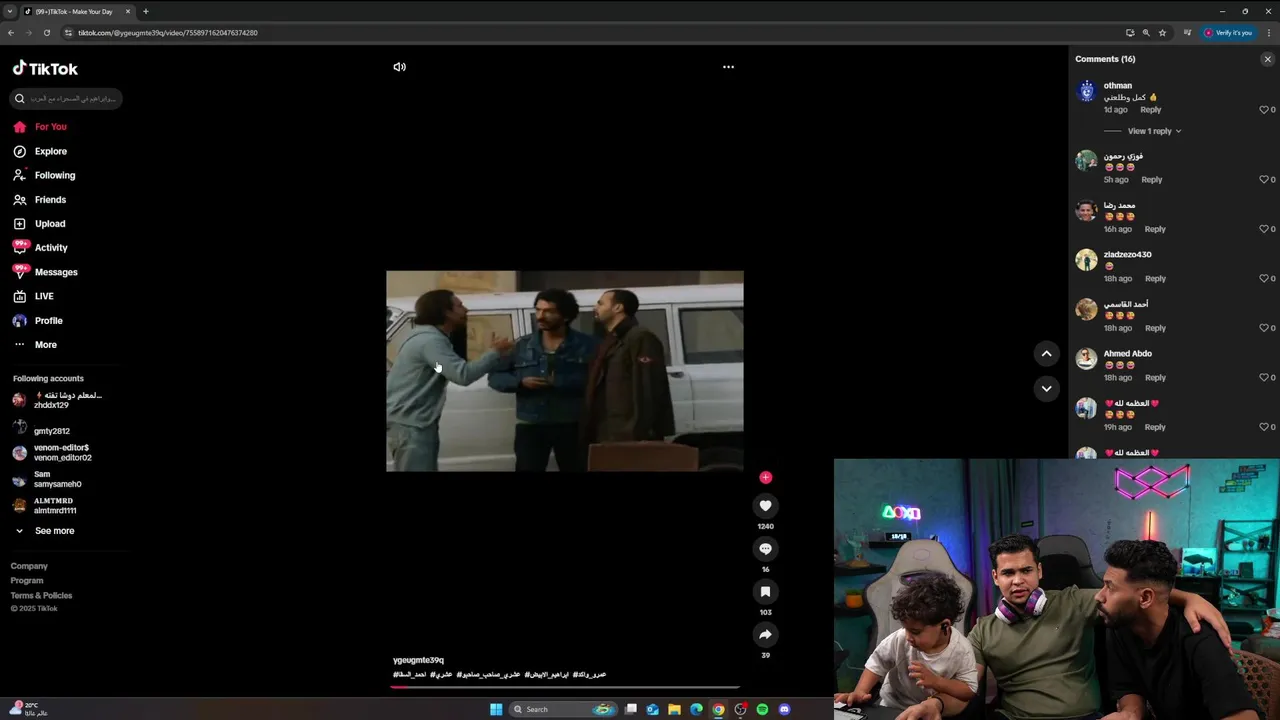Open the Program footer link
The width and height of the screenshot is (1280, 720).
27,581
